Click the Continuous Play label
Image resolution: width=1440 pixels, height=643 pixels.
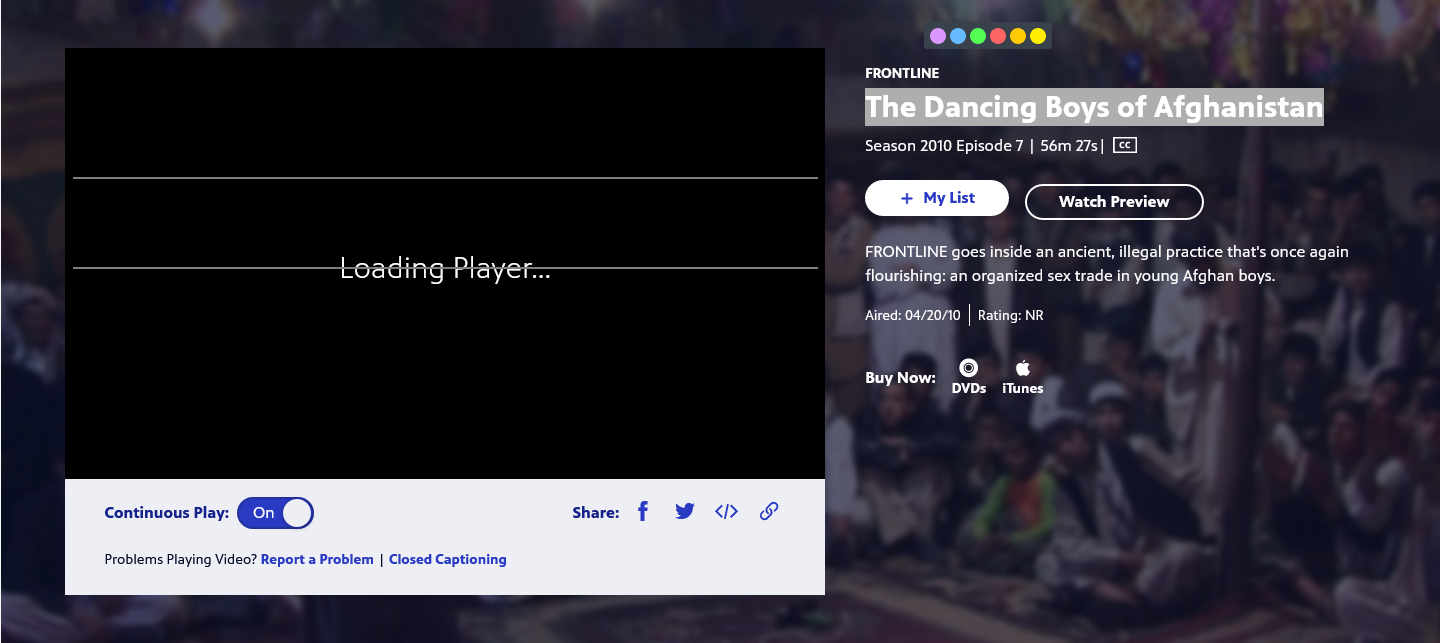(167, 513)
